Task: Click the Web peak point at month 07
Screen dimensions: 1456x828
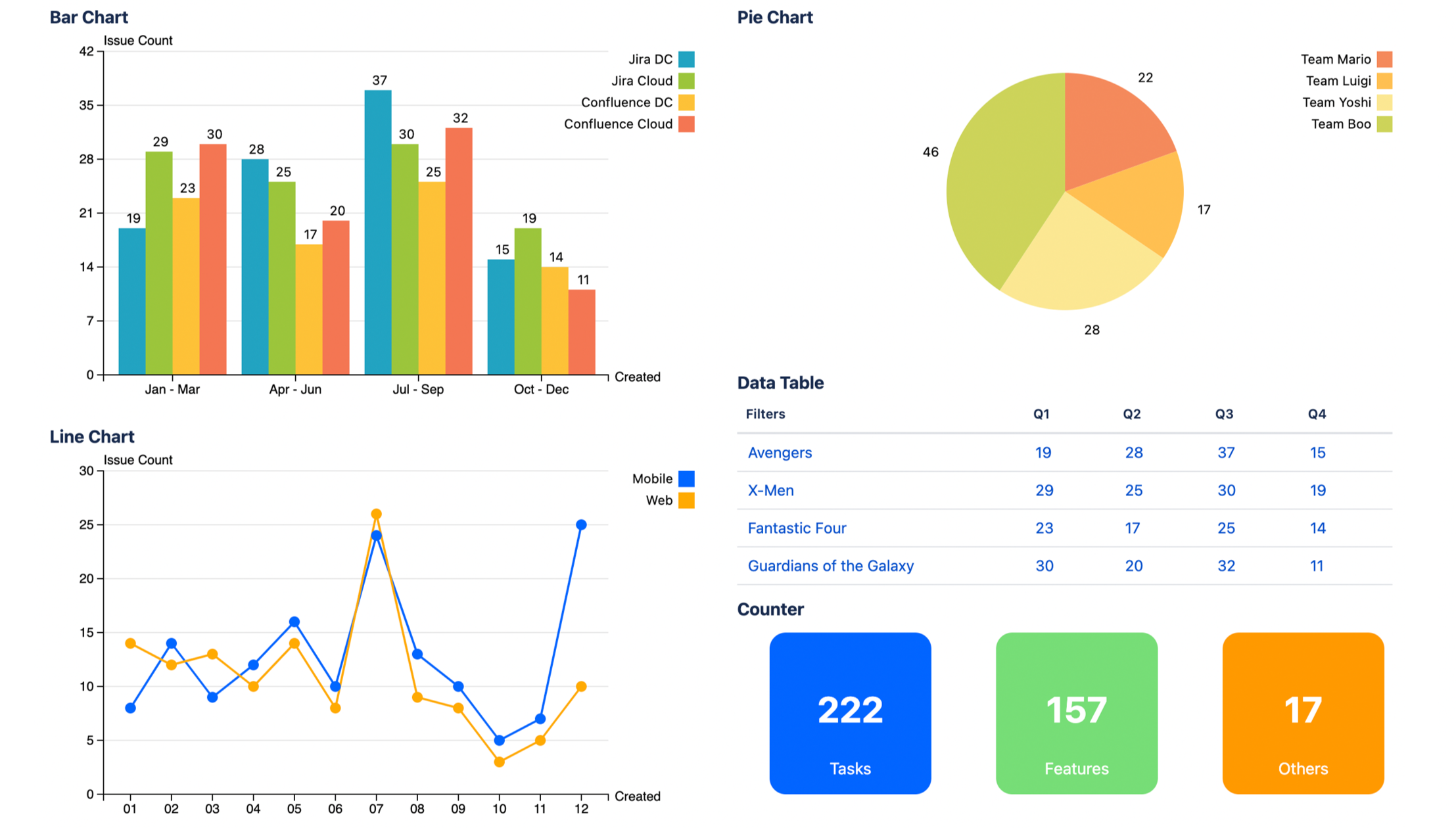Action: pyautogui.click(x=376, y=514)
